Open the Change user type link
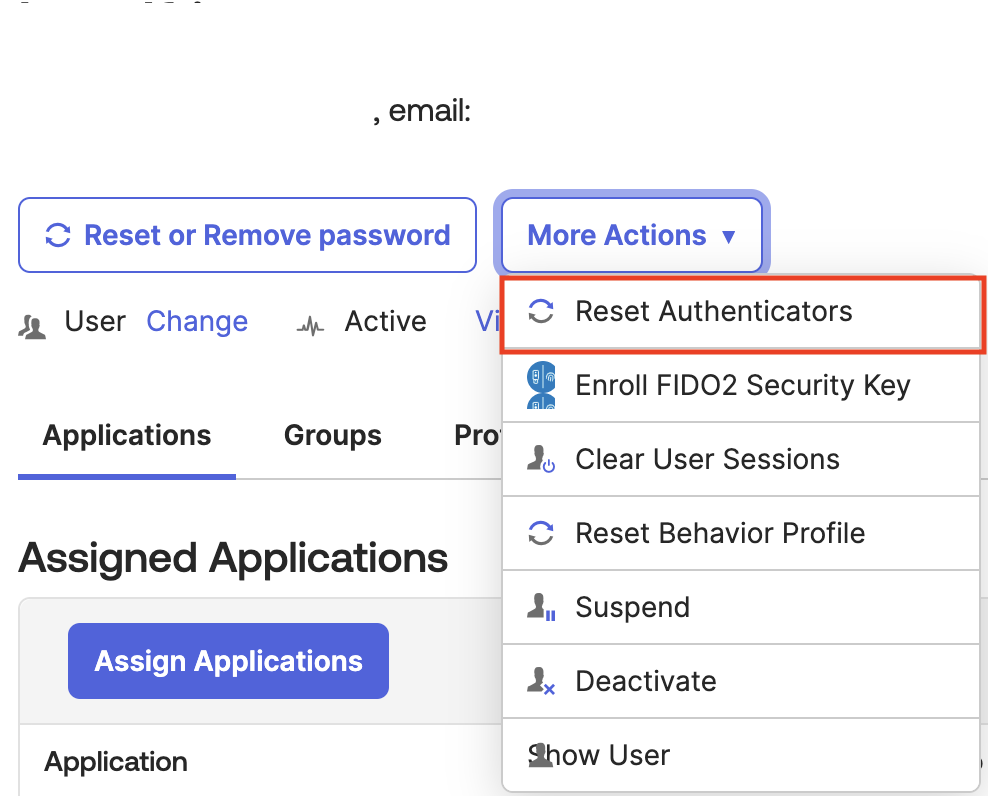This screenshot has width=988, height=796. click(196, 322)
